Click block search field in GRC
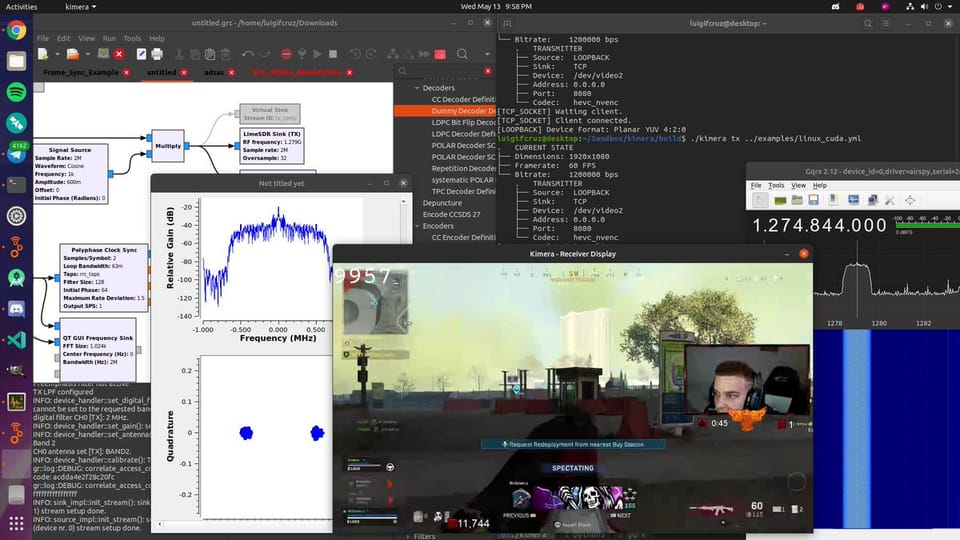Screen dimensions: 960x540 [445, 71]
